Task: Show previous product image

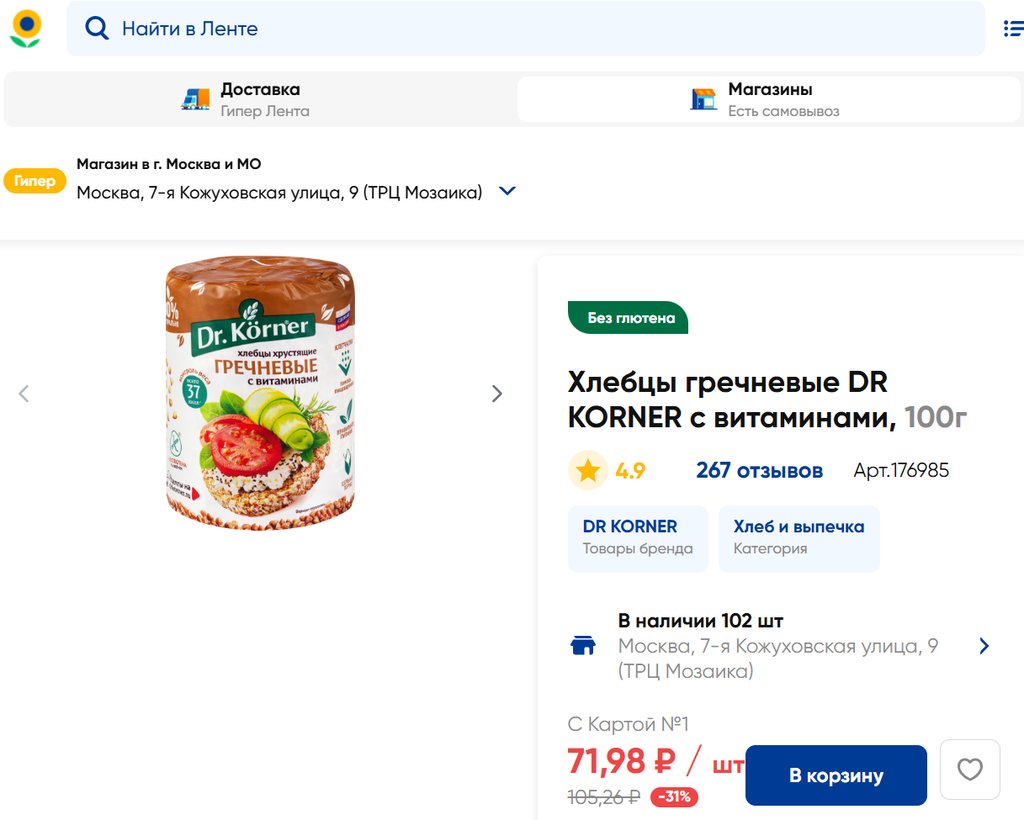Action: click(x=24, y=394)
